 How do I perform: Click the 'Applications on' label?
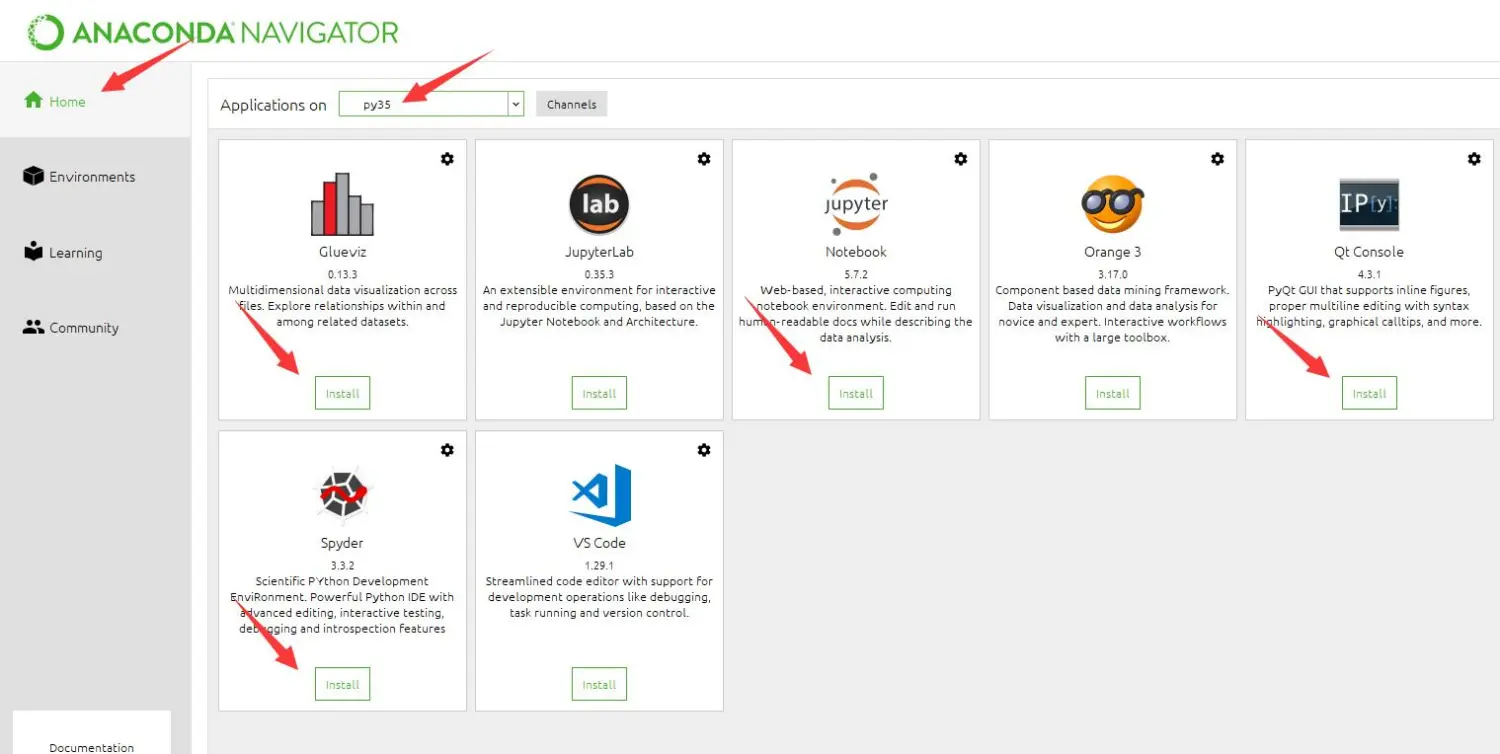point(273,105)
